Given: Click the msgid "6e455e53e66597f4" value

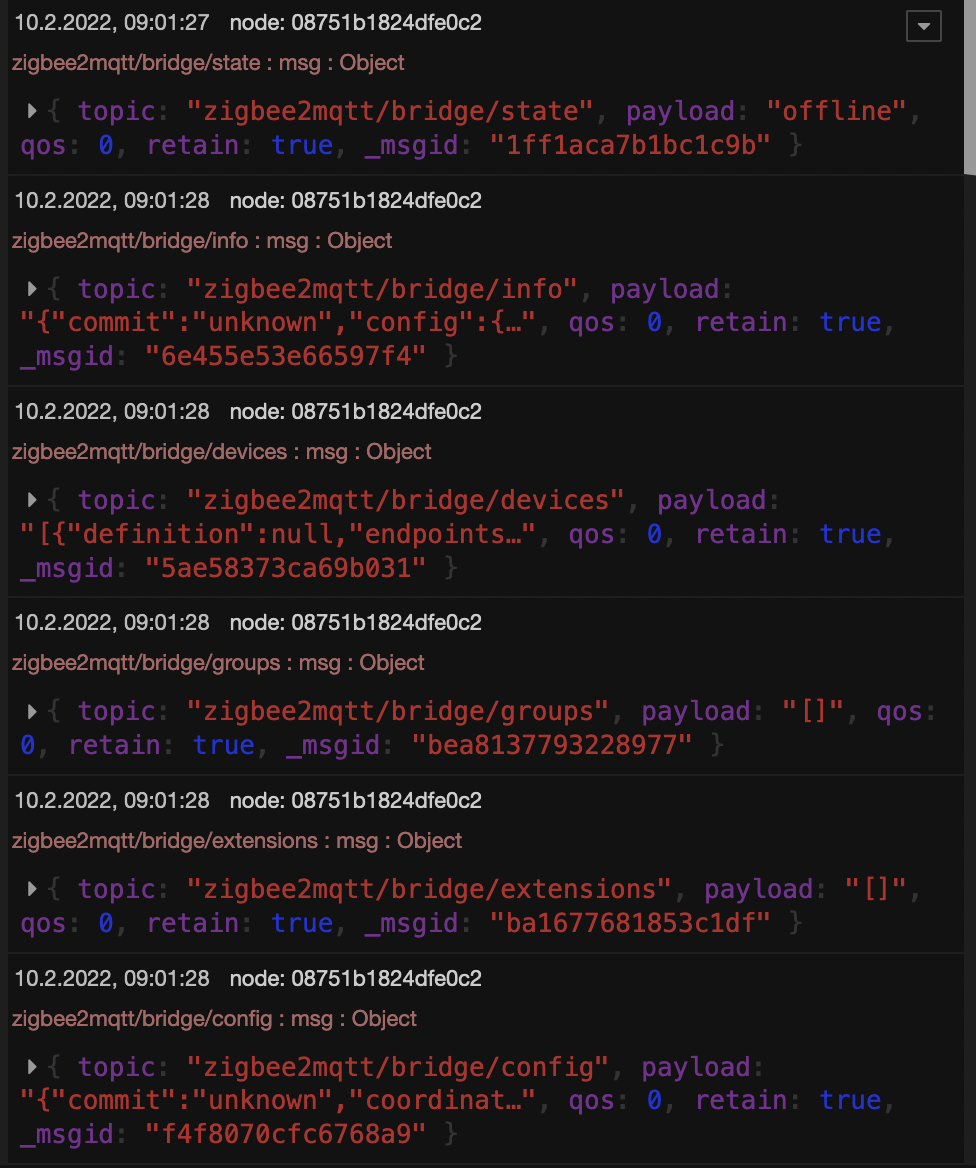Looking at the screenshot, I should [285, 356].
